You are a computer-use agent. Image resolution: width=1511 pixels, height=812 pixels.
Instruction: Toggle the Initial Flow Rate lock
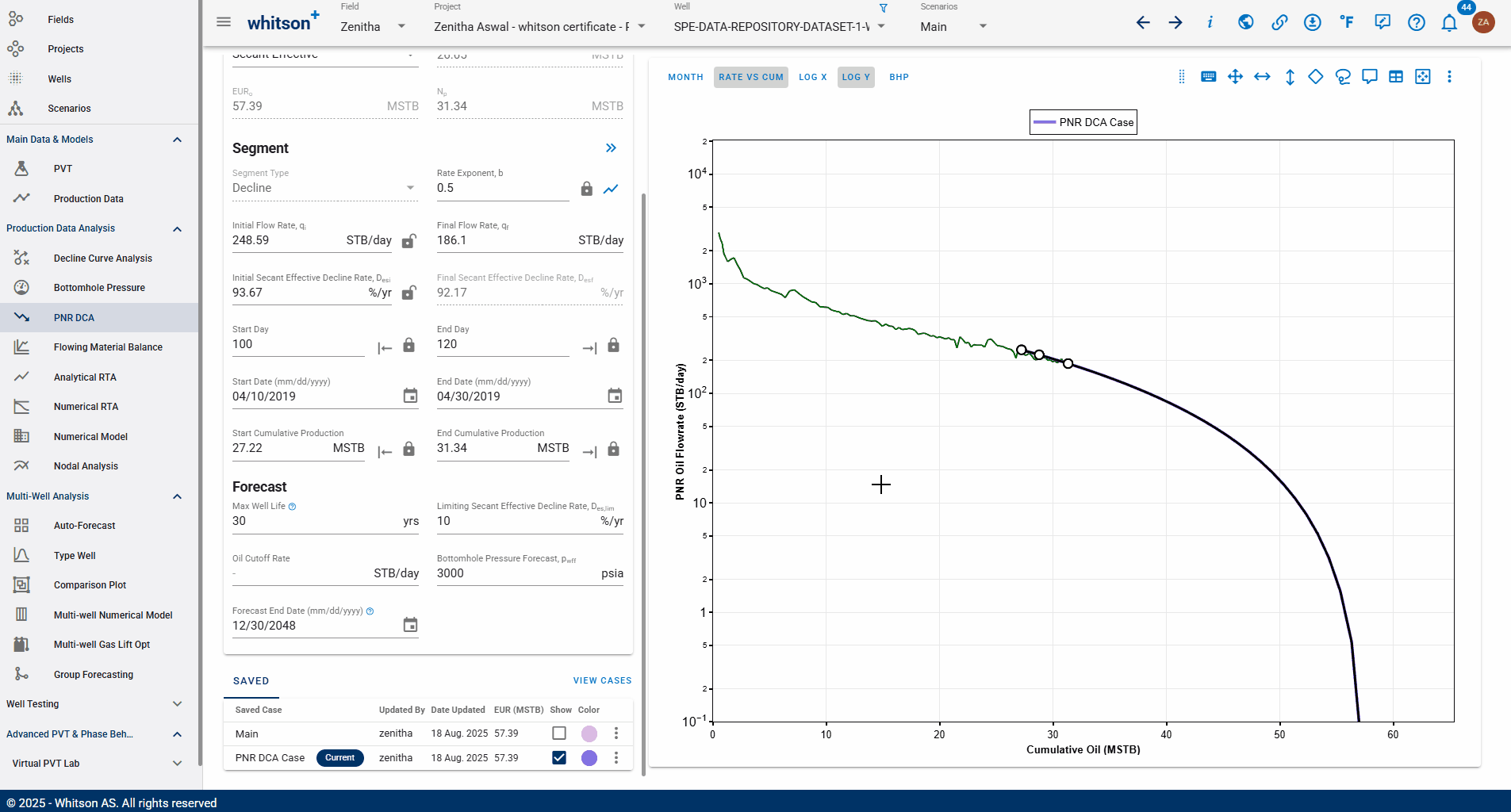[408, 241]
